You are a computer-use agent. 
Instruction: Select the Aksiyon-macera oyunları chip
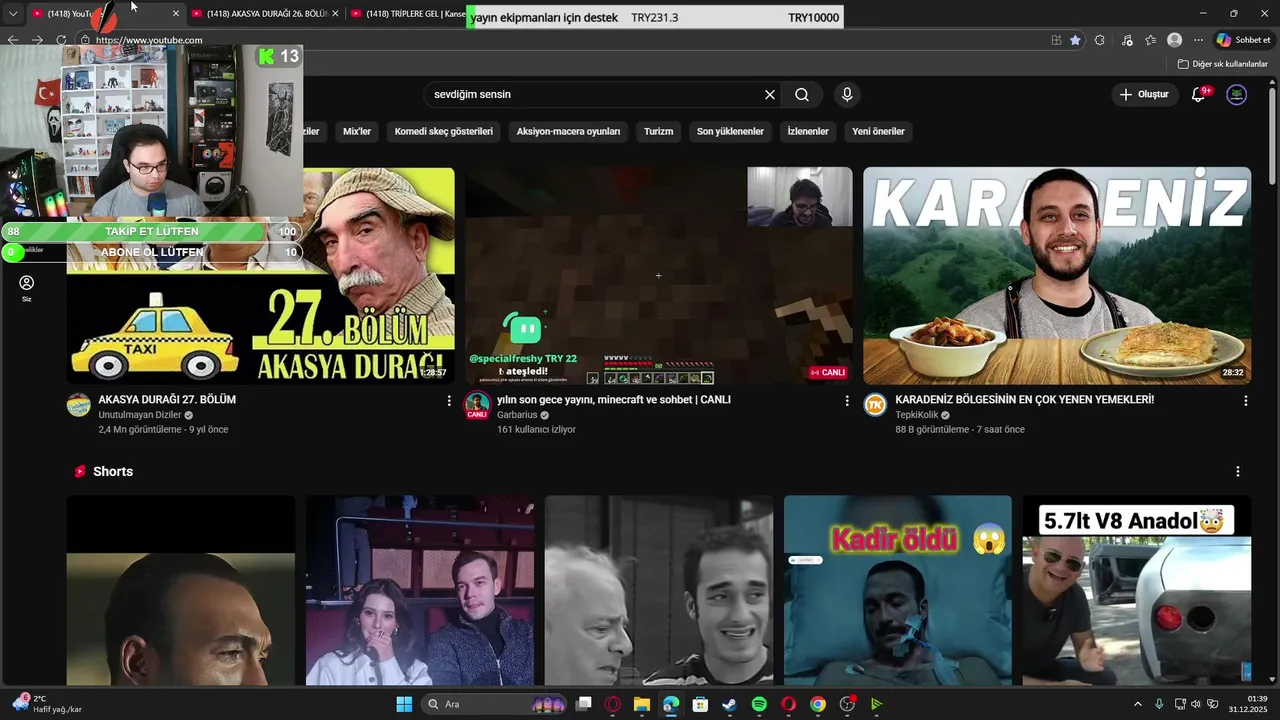(x=568, y=131)
